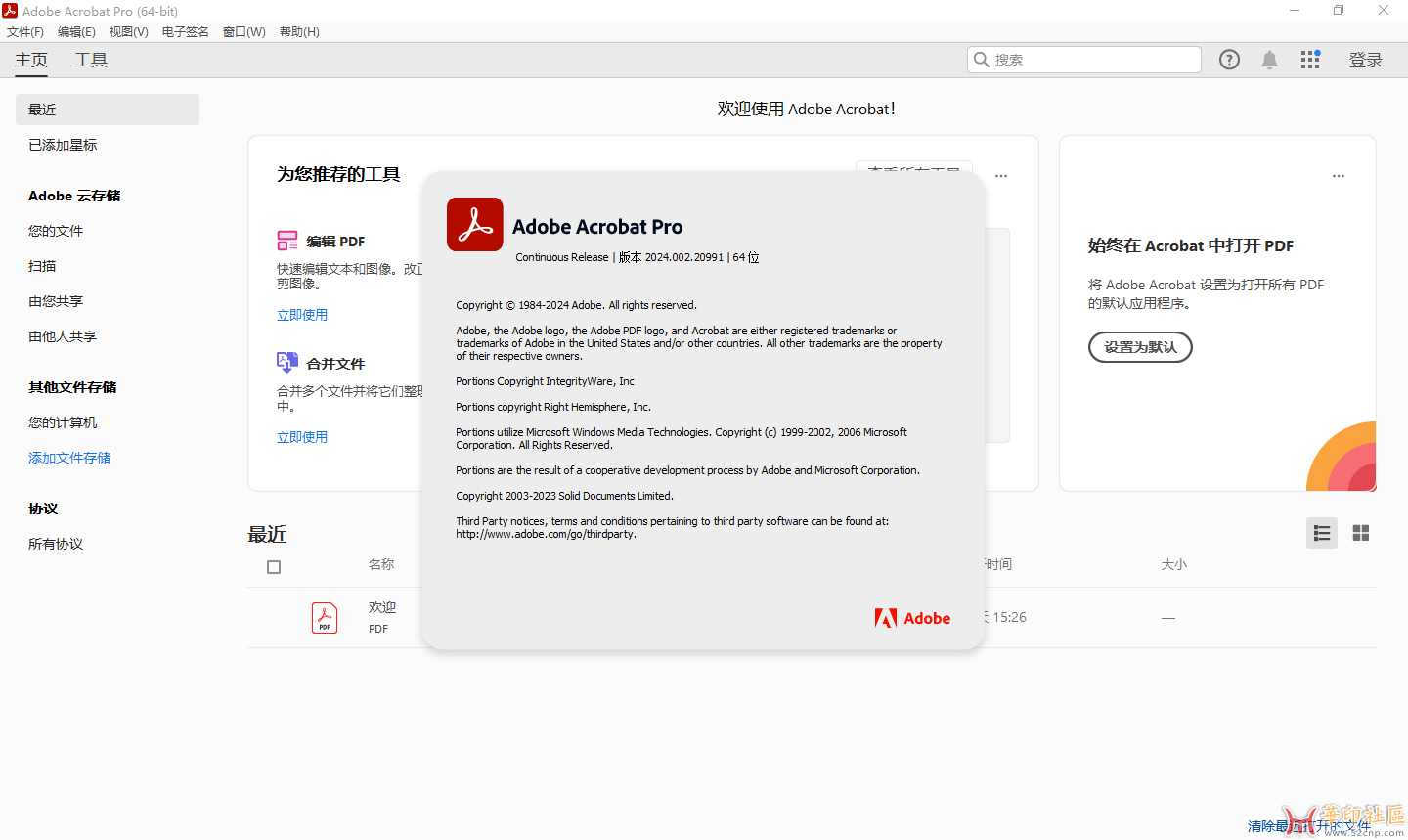
Task: Click the 为您推荐的工具 heading
Action: pos(338,174)
